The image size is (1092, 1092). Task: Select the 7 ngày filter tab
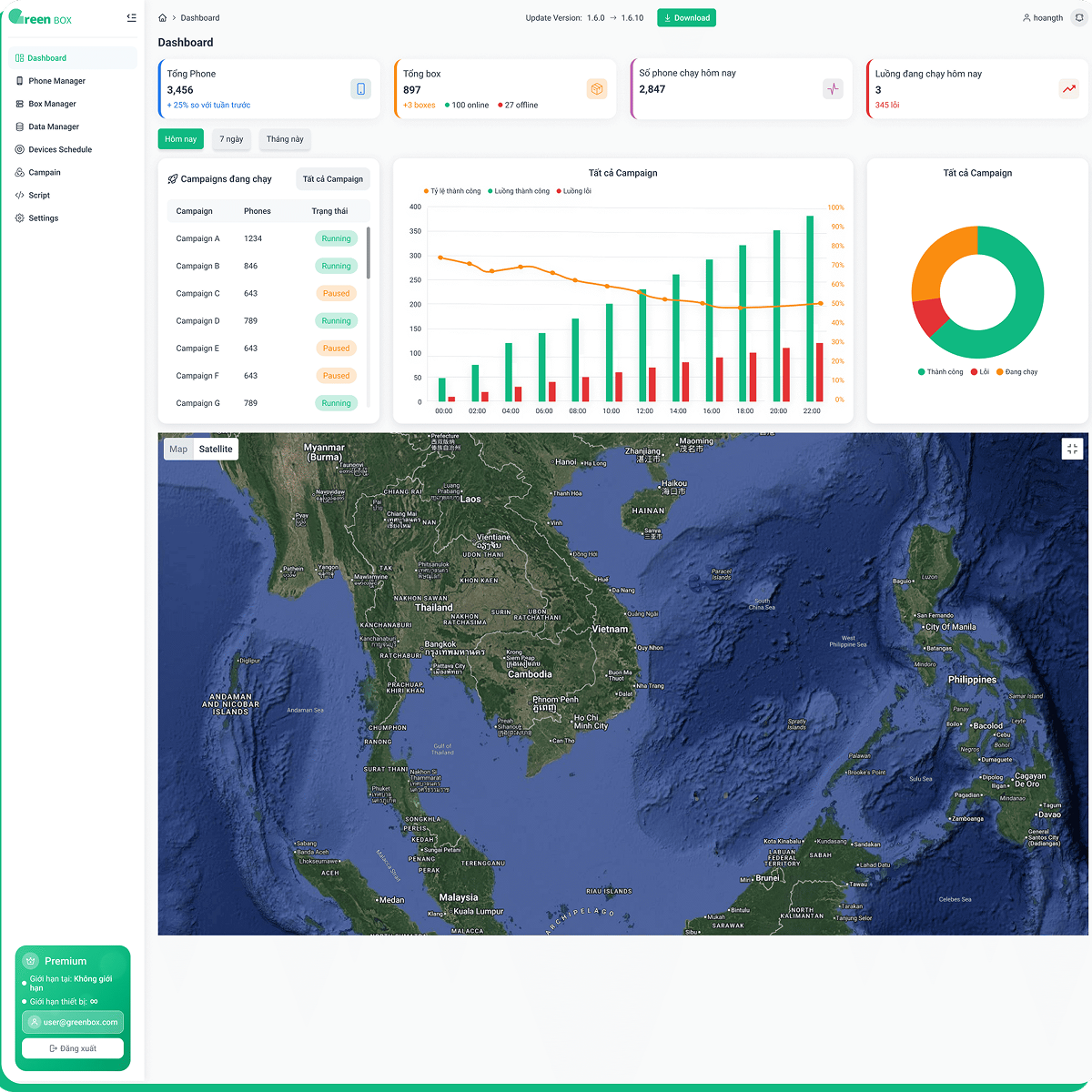(231, 139)
